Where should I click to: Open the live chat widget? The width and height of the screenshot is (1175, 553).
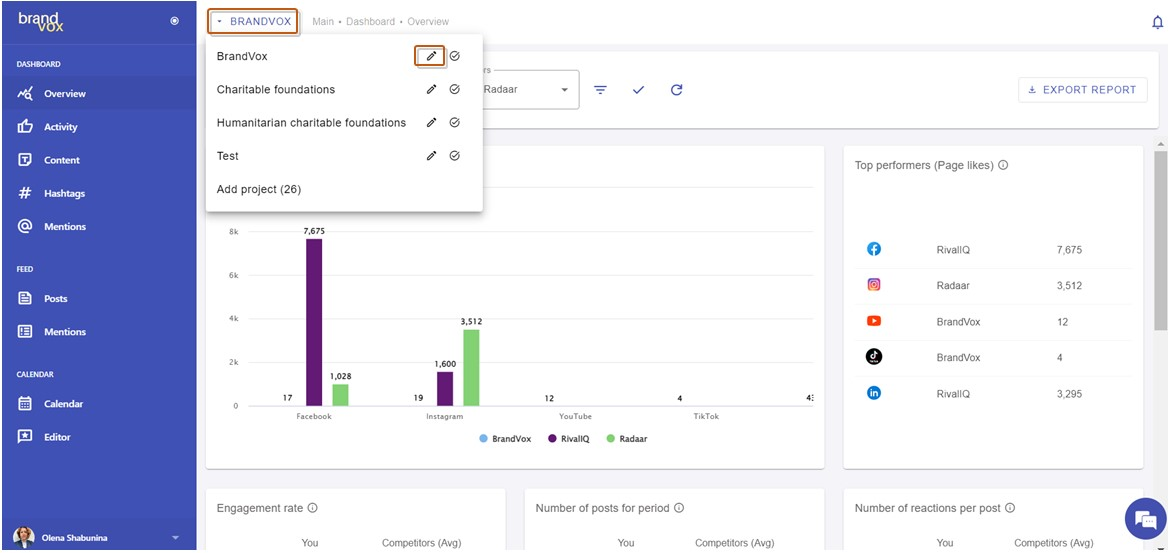coord(1146,519)
